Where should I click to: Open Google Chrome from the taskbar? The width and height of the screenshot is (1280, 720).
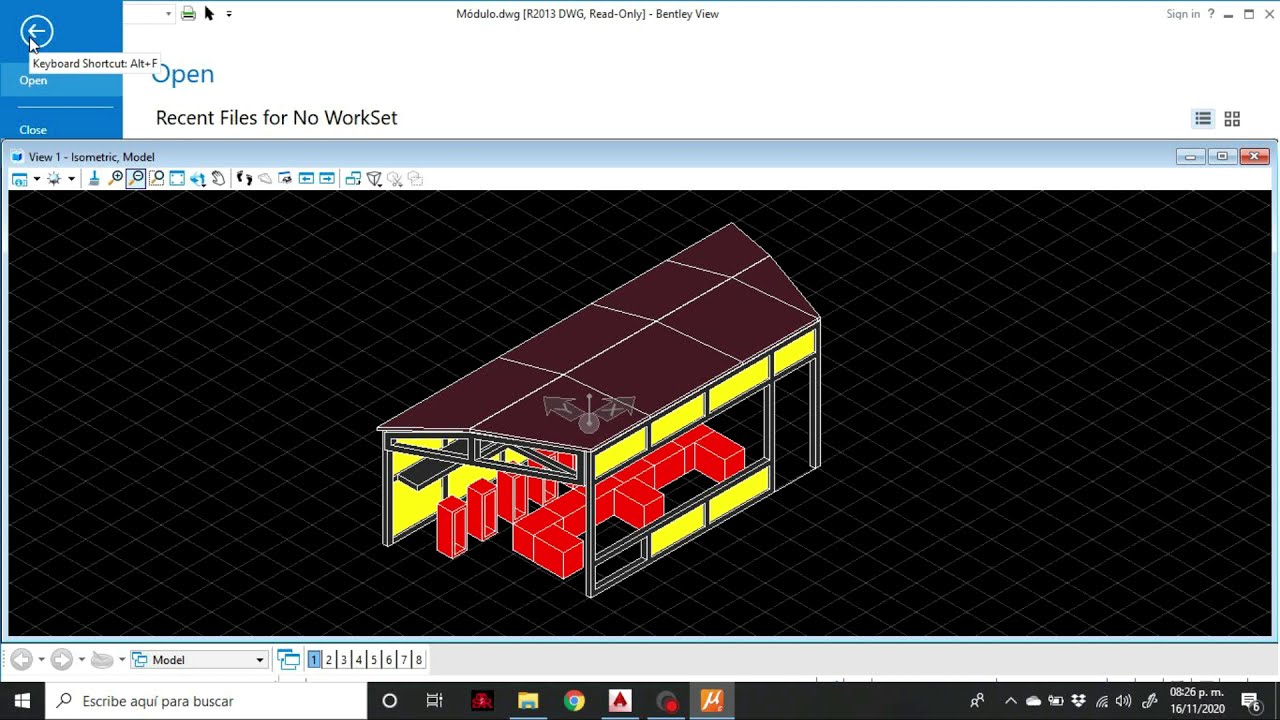click(574, 701)
